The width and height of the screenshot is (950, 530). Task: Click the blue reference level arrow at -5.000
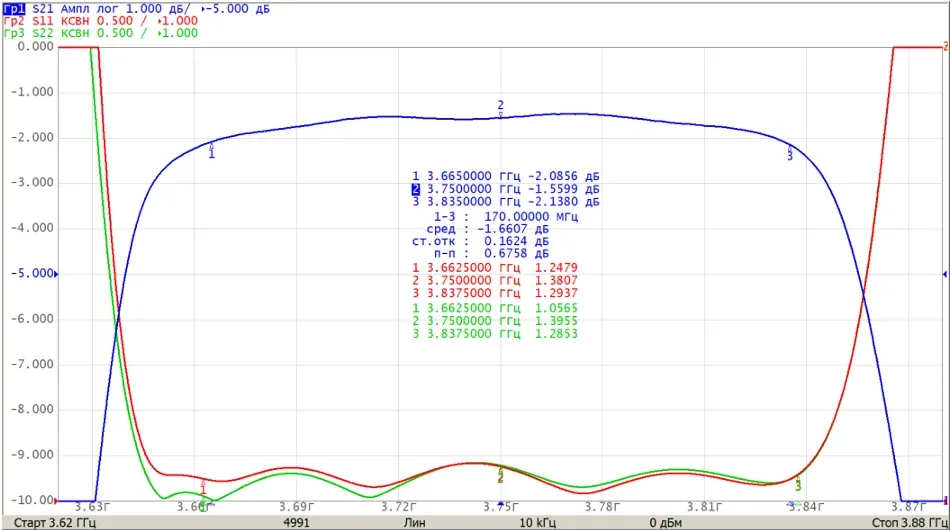(x=56, y=274)
